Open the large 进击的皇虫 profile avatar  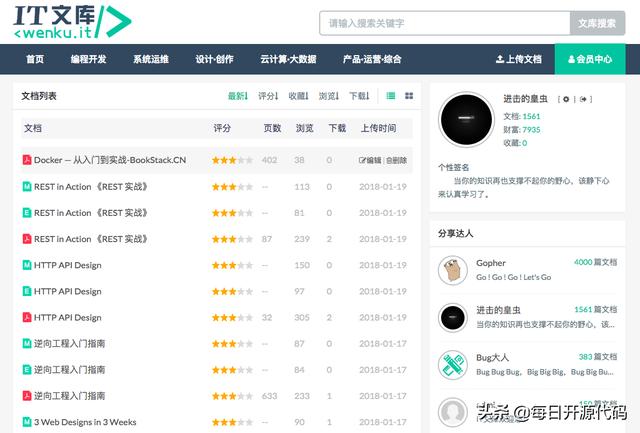pos(467,120)
